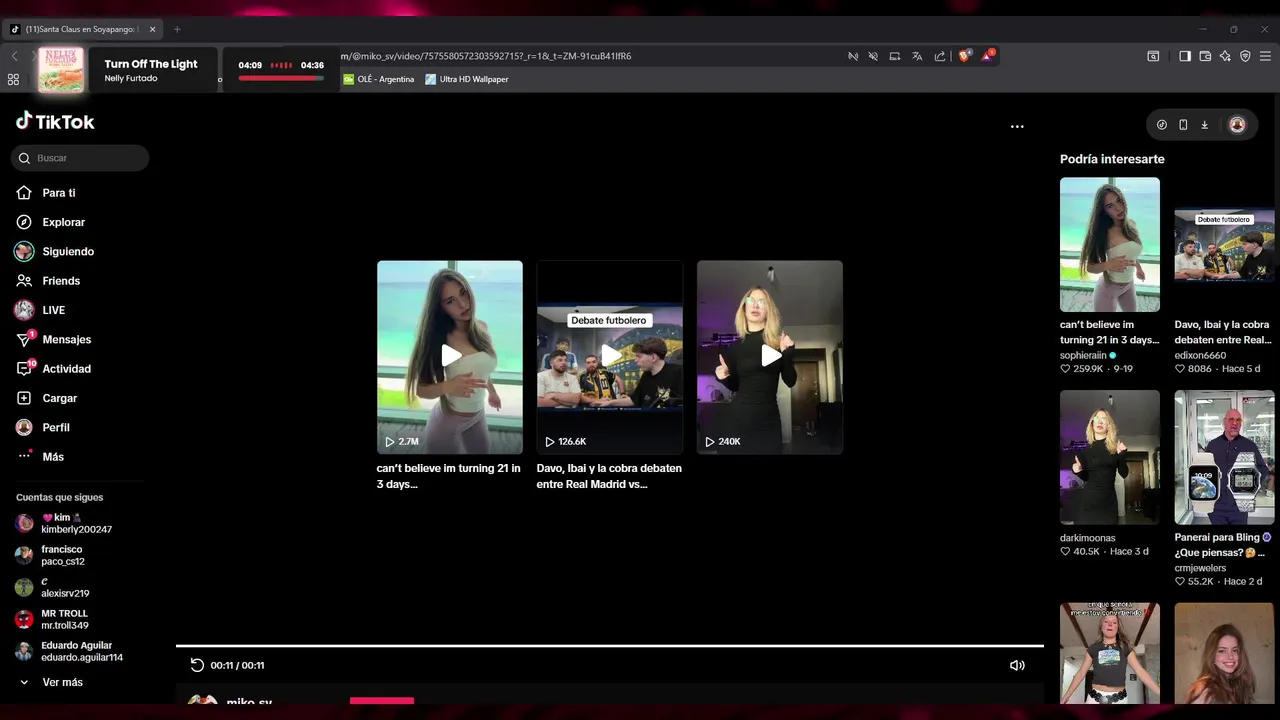
Task: Select the Santa Claus en Soyapango tab
Action: coord(82,29)
